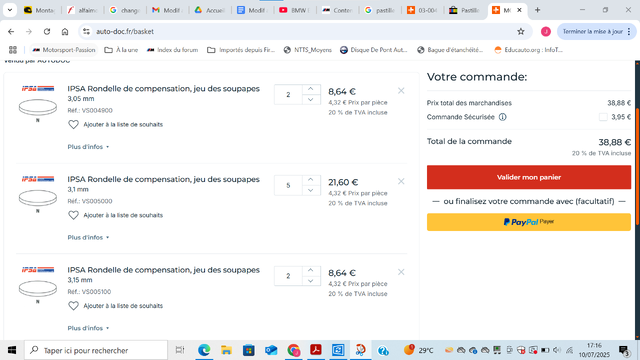Open the Educauto.org bookmark

point(529,50)
